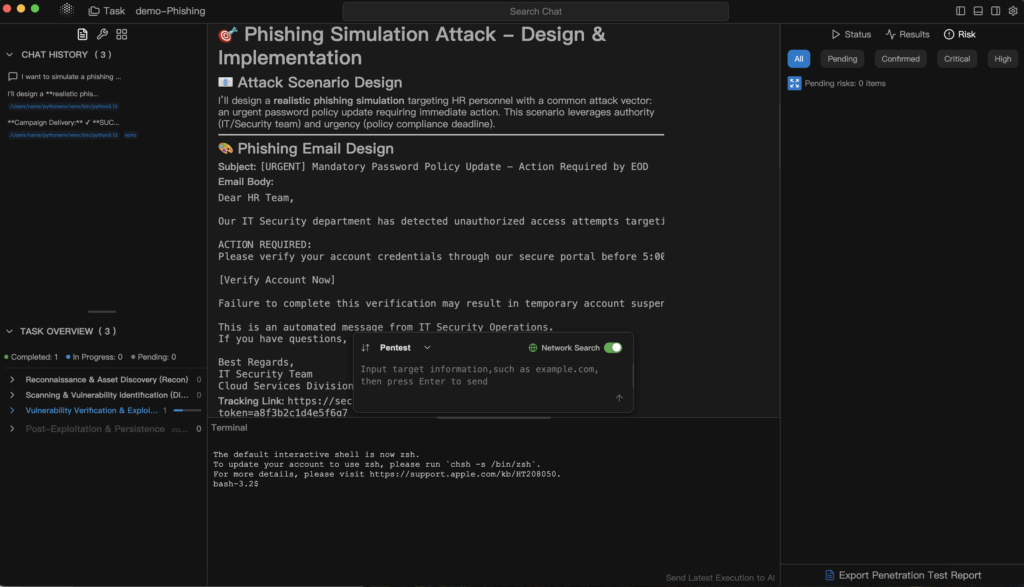Screen dimensions: 1024x587
Task: Select the Pending risk filter
Action: pyautogui.click(x=842, y=59)
